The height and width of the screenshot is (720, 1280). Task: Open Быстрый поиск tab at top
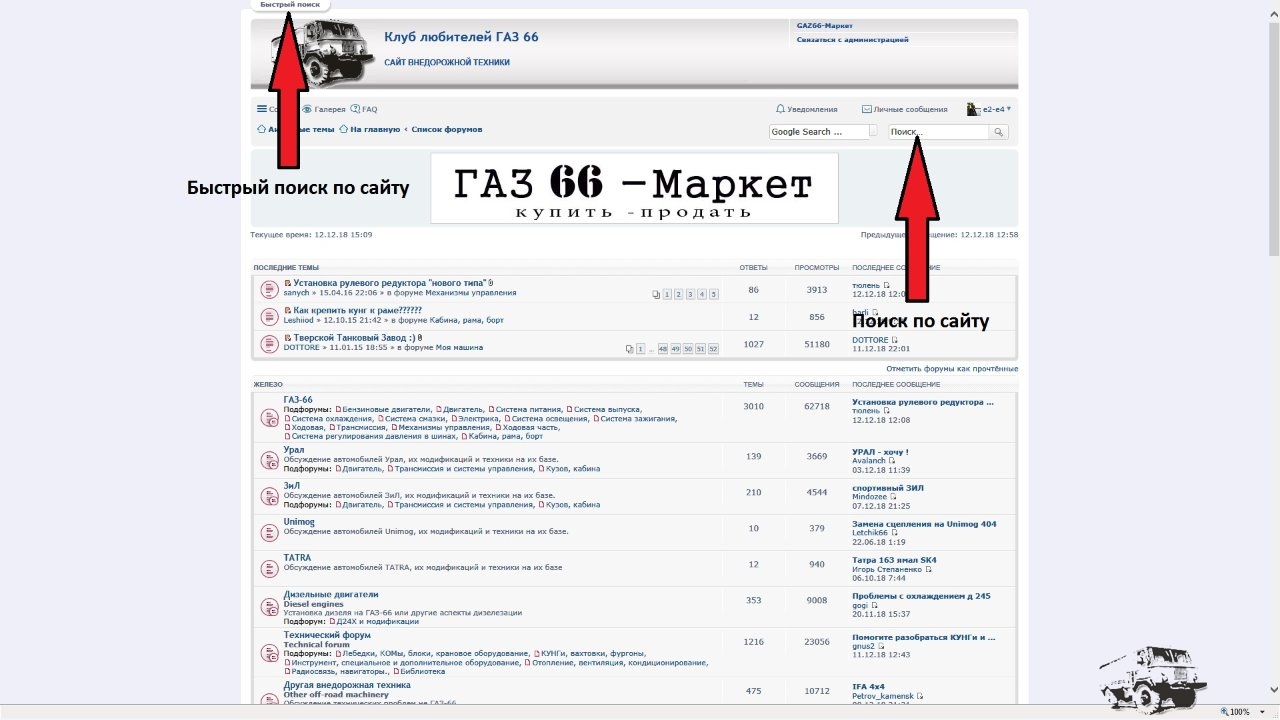(x=290, y=5)
